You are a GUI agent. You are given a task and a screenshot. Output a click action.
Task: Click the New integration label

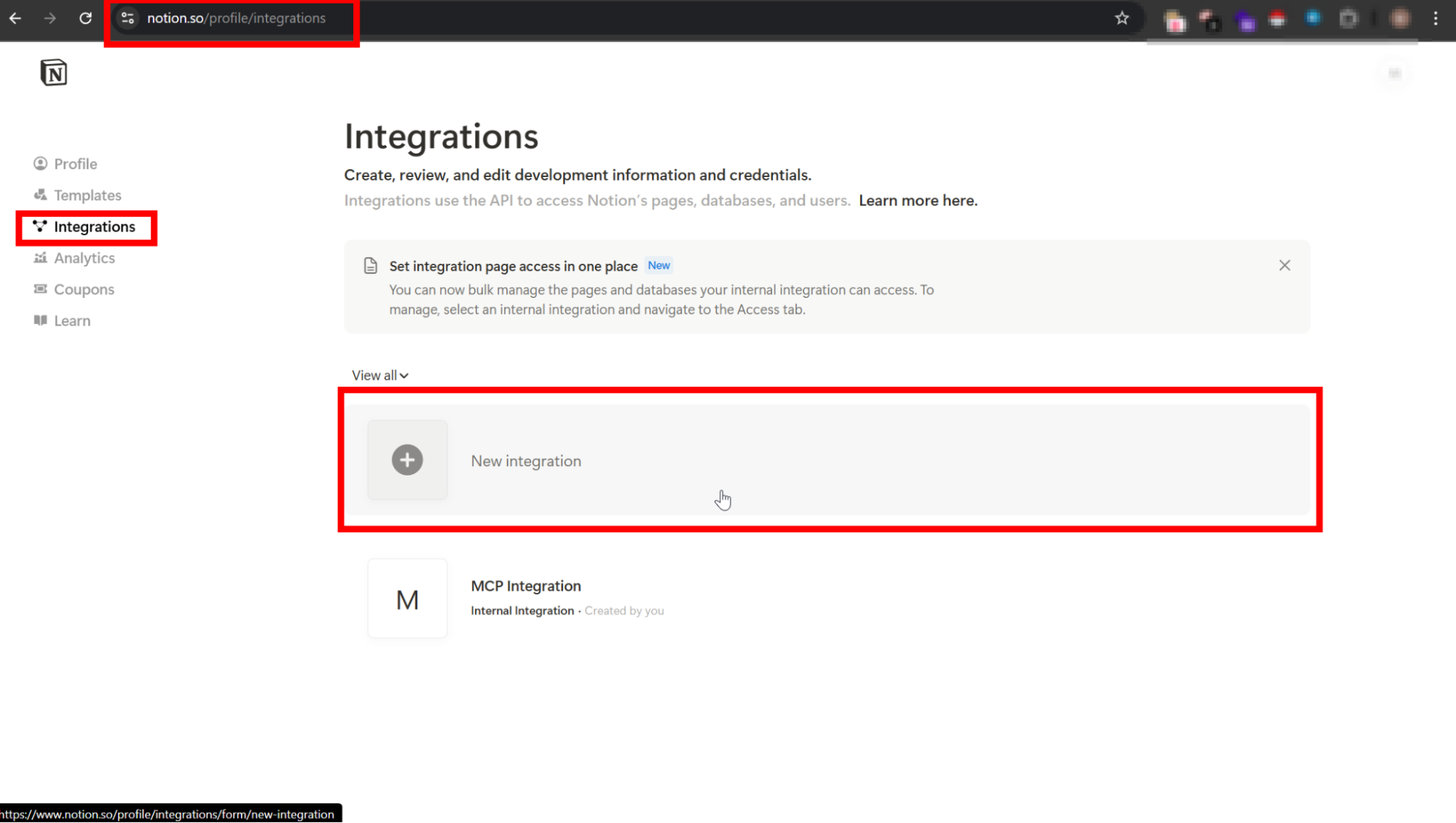click(525, 461)
